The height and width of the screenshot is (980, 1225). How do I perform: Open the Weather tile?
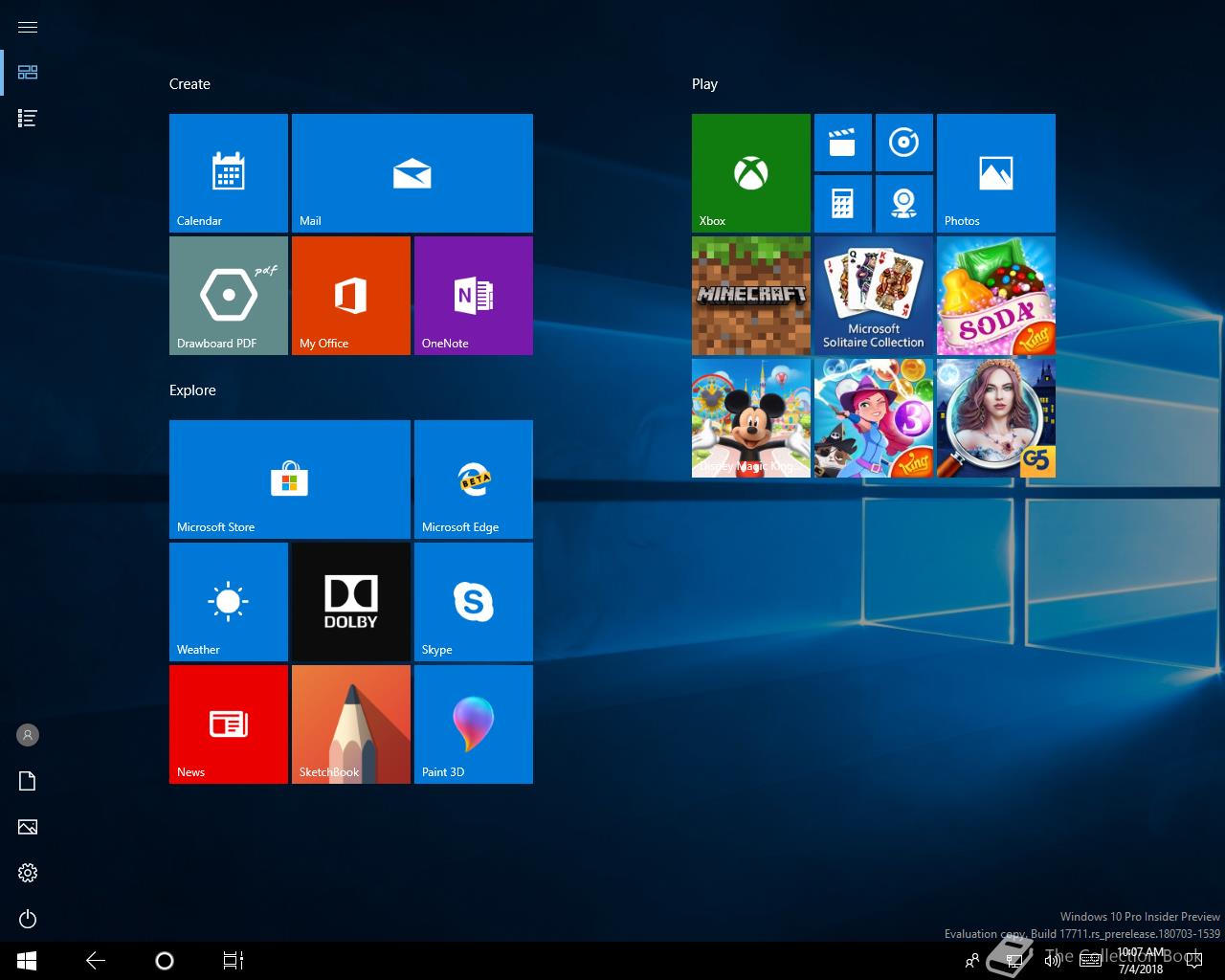tap(229, 602)
